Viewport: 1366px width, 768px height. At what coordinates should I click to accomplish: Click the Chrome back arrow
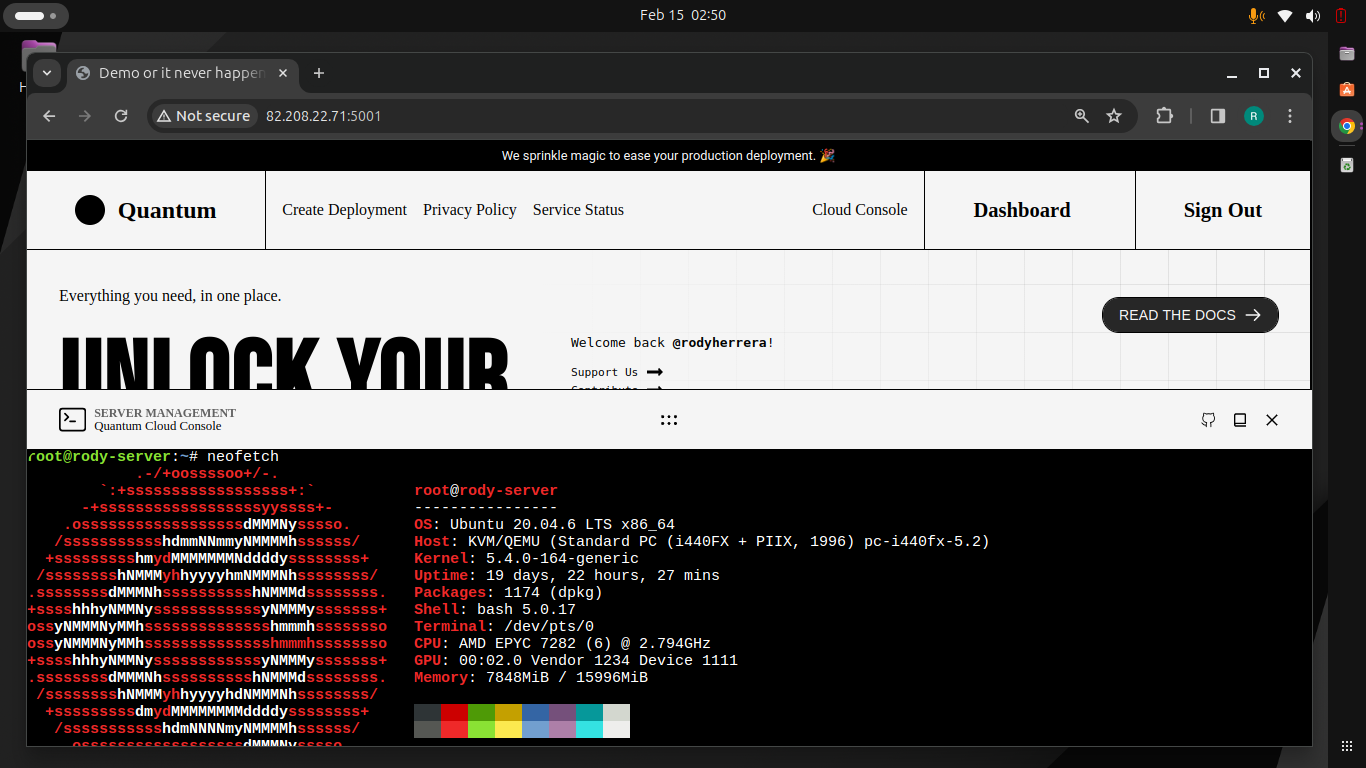[49, 116]
